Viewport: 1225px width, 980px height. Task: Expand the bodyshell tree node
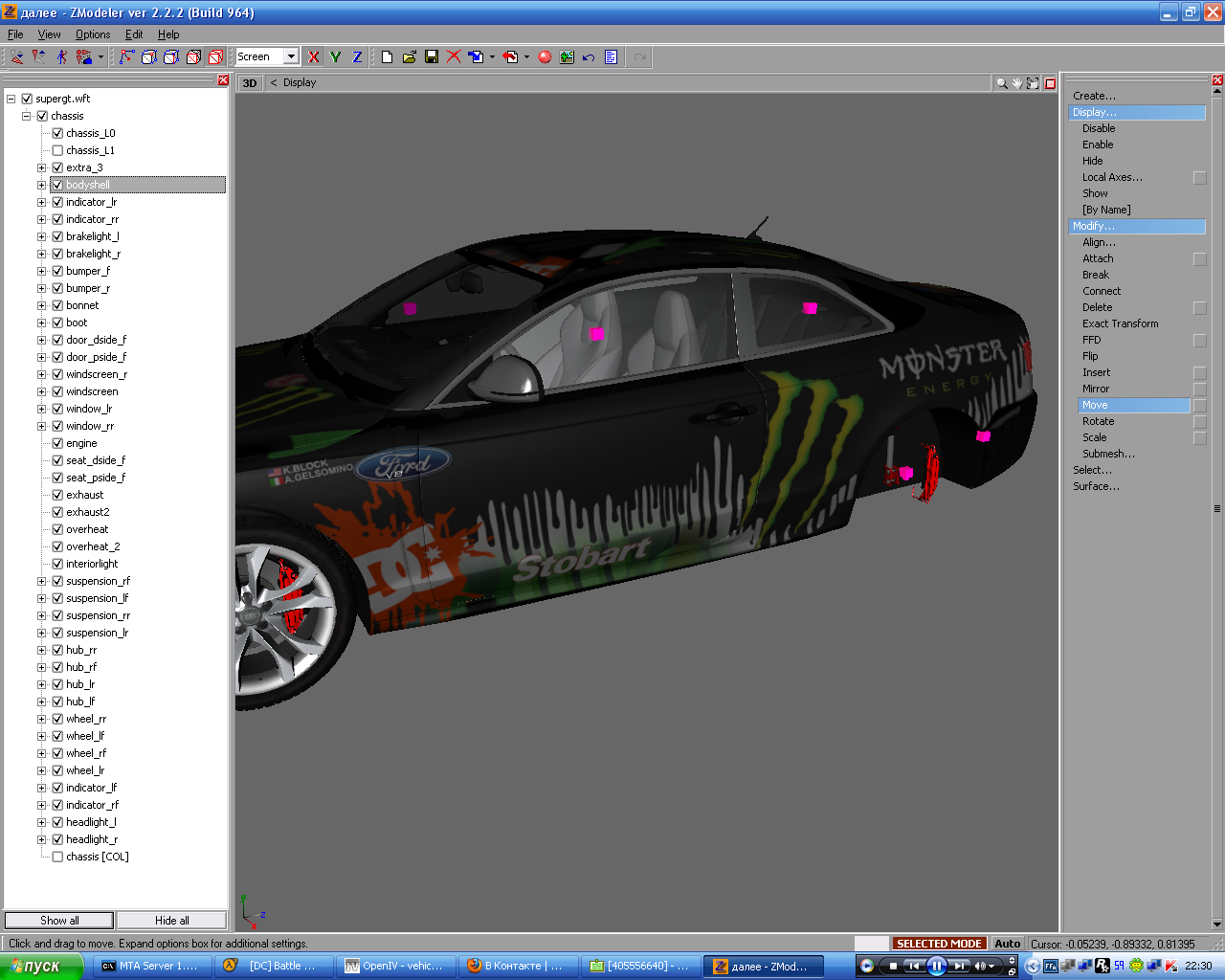pyautogui.click(x=41, y=185)
